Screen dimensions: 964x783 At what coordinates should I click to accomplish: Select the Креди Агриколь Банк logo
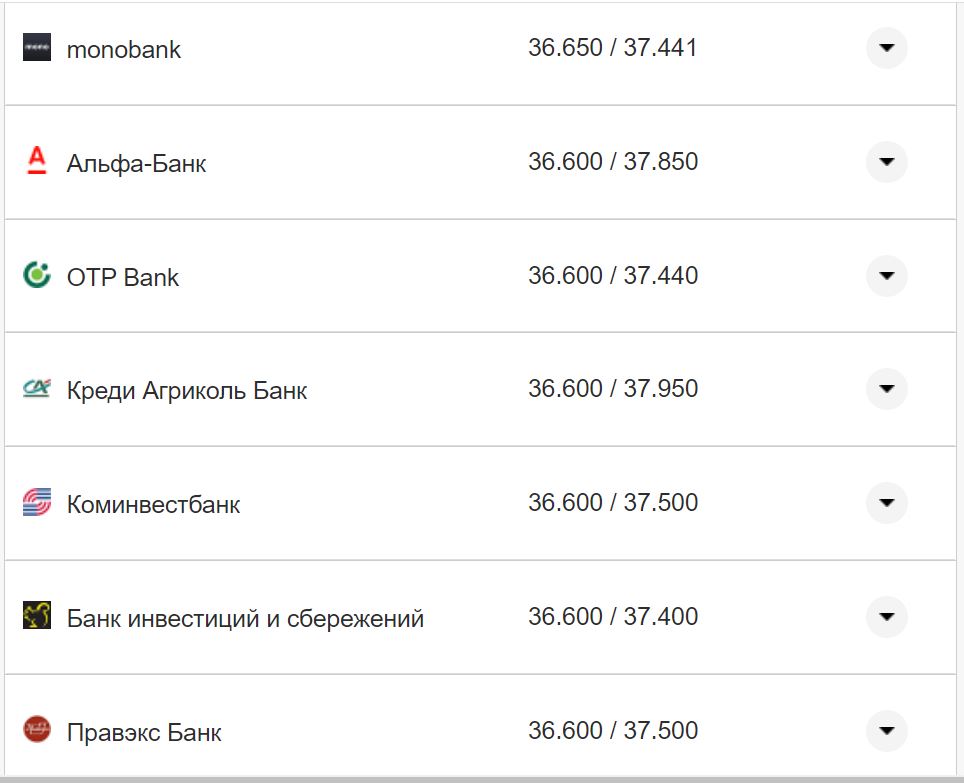(x=37, y=389)
